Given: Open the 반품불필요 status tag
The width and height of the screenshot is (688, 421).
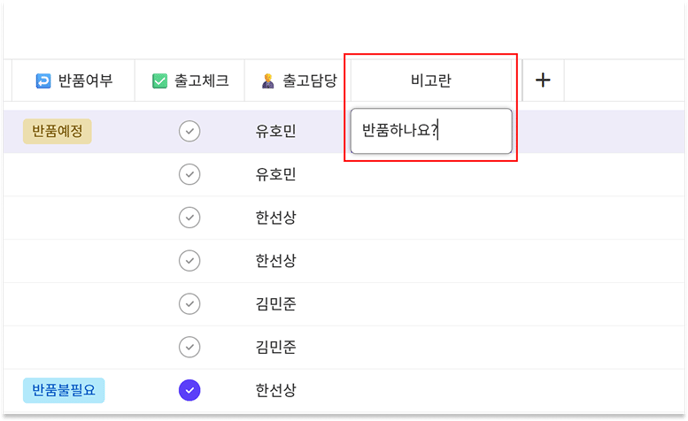Looking at the screenshot, I should point(64,390).
